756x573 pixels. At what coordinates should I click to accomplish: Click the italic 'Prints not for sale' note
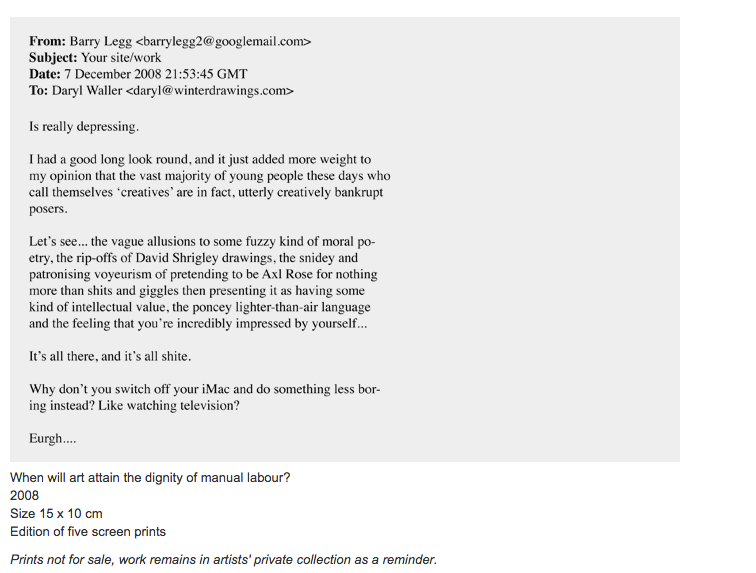(x=224, y=559)
